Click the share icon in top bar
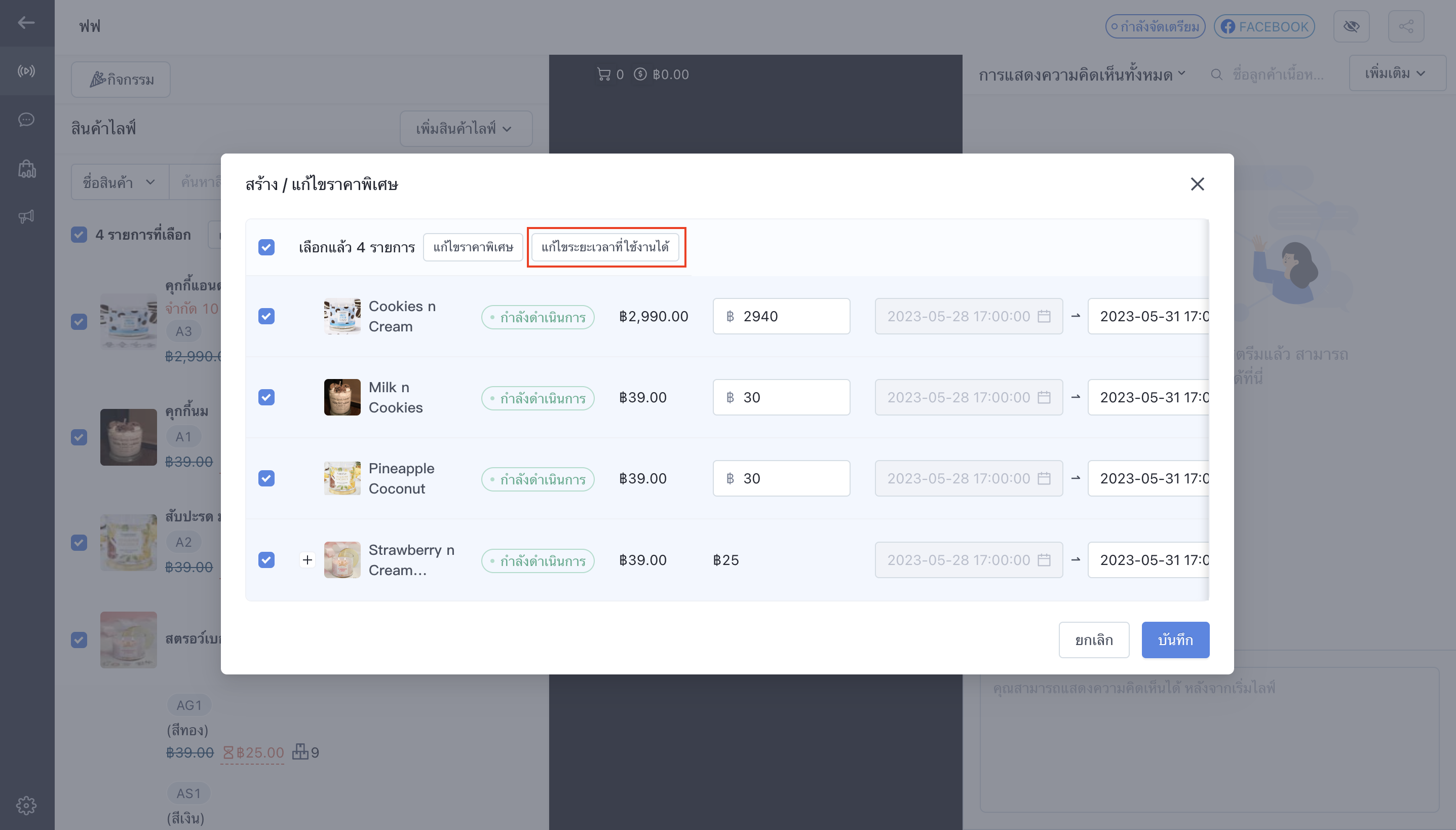 1406,26
